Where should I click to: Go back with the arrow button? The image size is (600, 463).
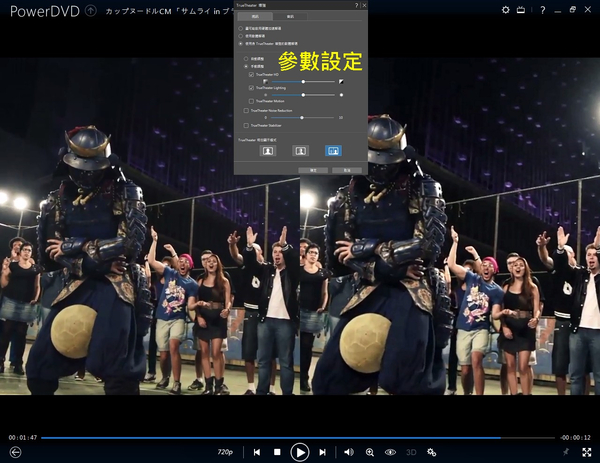pyautogui.click(x=15, y=452)
